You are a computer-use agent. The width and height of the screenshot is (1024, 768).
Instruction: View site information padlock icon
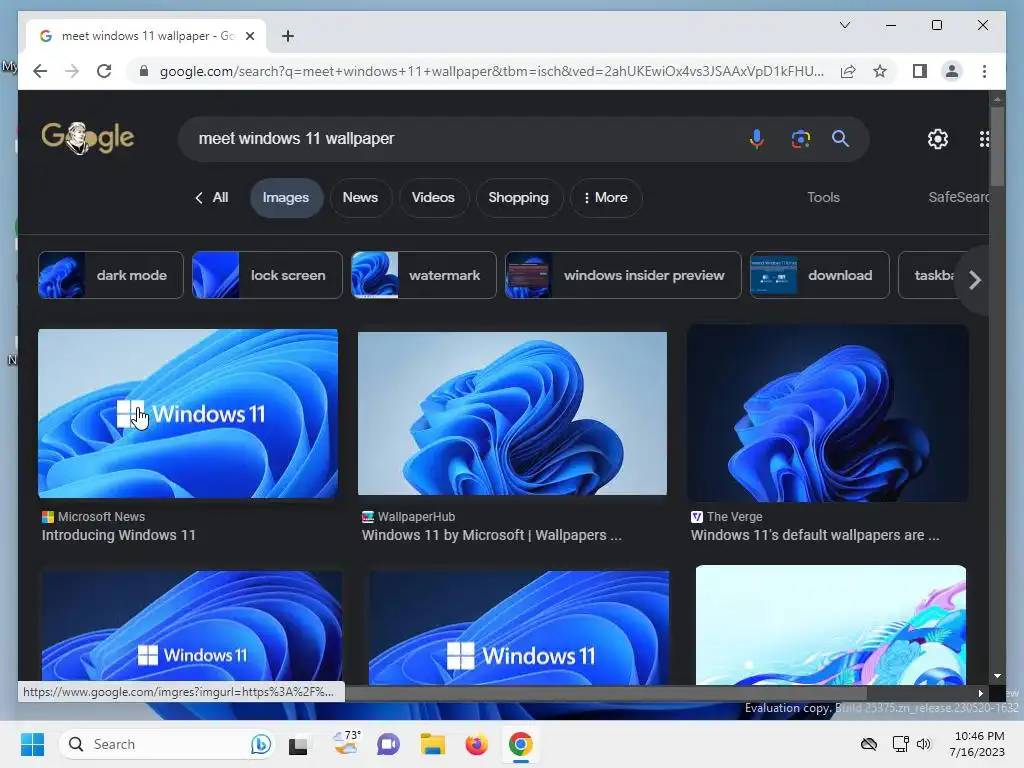144,71
